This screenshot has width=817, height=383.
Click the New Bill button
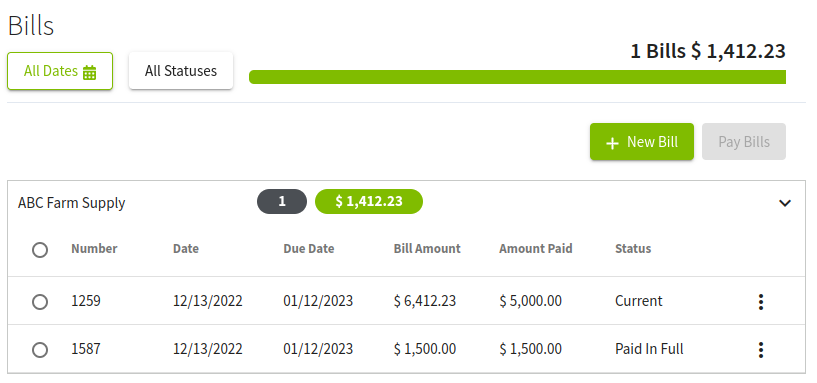(x=641, y=142)
